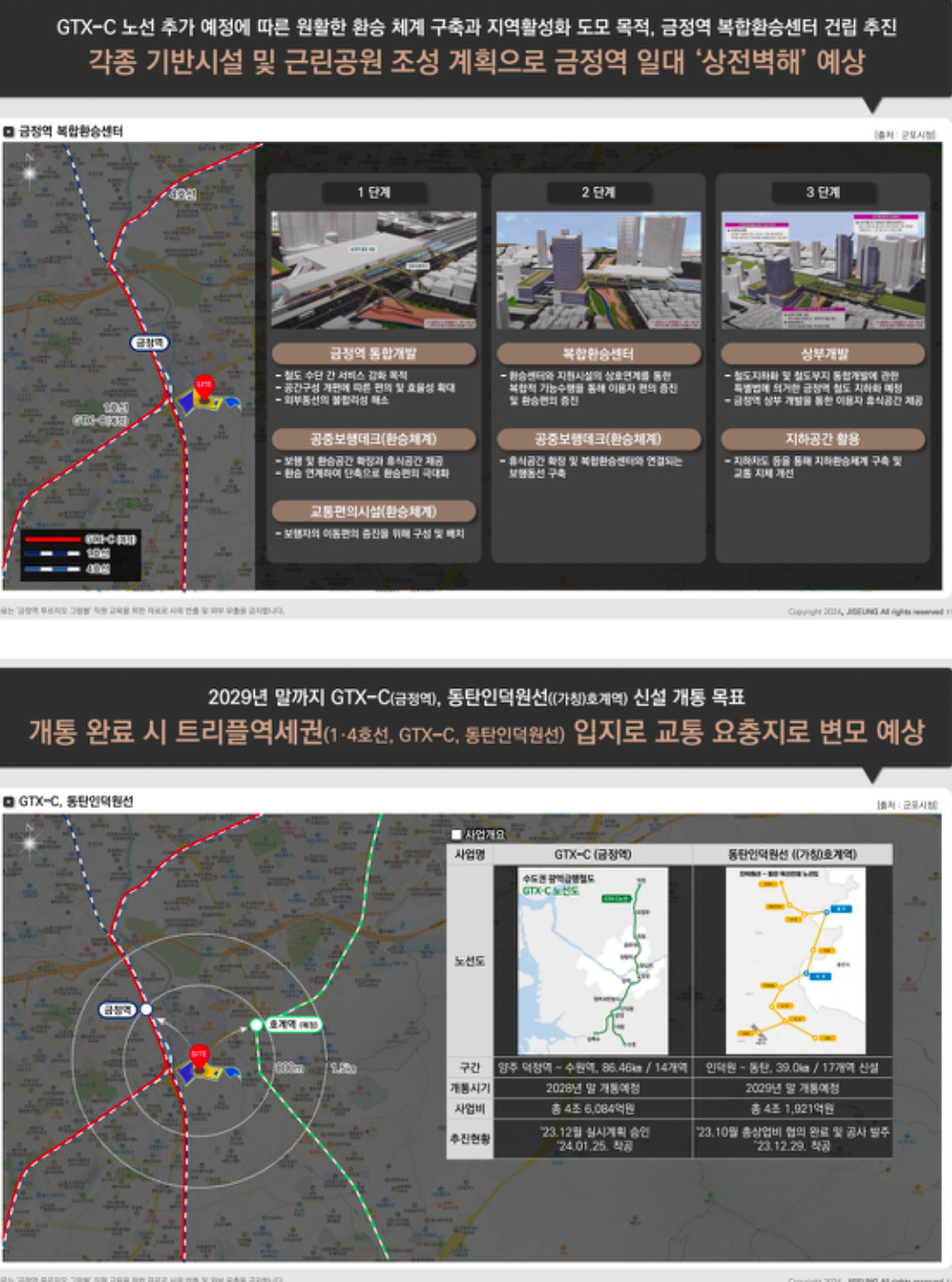Viewport: 952px width, 1282px height.
Task: Open the GTX-C 노선도 route map thumbnail
Action: 593,960
